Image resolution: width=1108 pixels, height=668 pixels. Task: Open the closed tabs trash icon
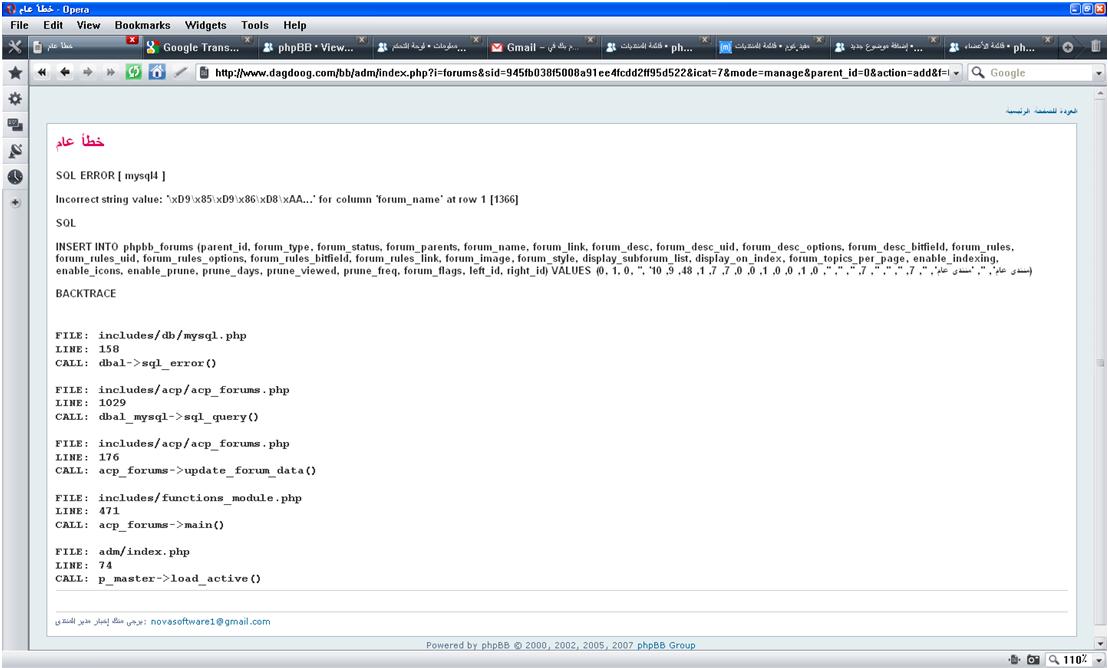pyautogui.click(x=1095, y=47)
